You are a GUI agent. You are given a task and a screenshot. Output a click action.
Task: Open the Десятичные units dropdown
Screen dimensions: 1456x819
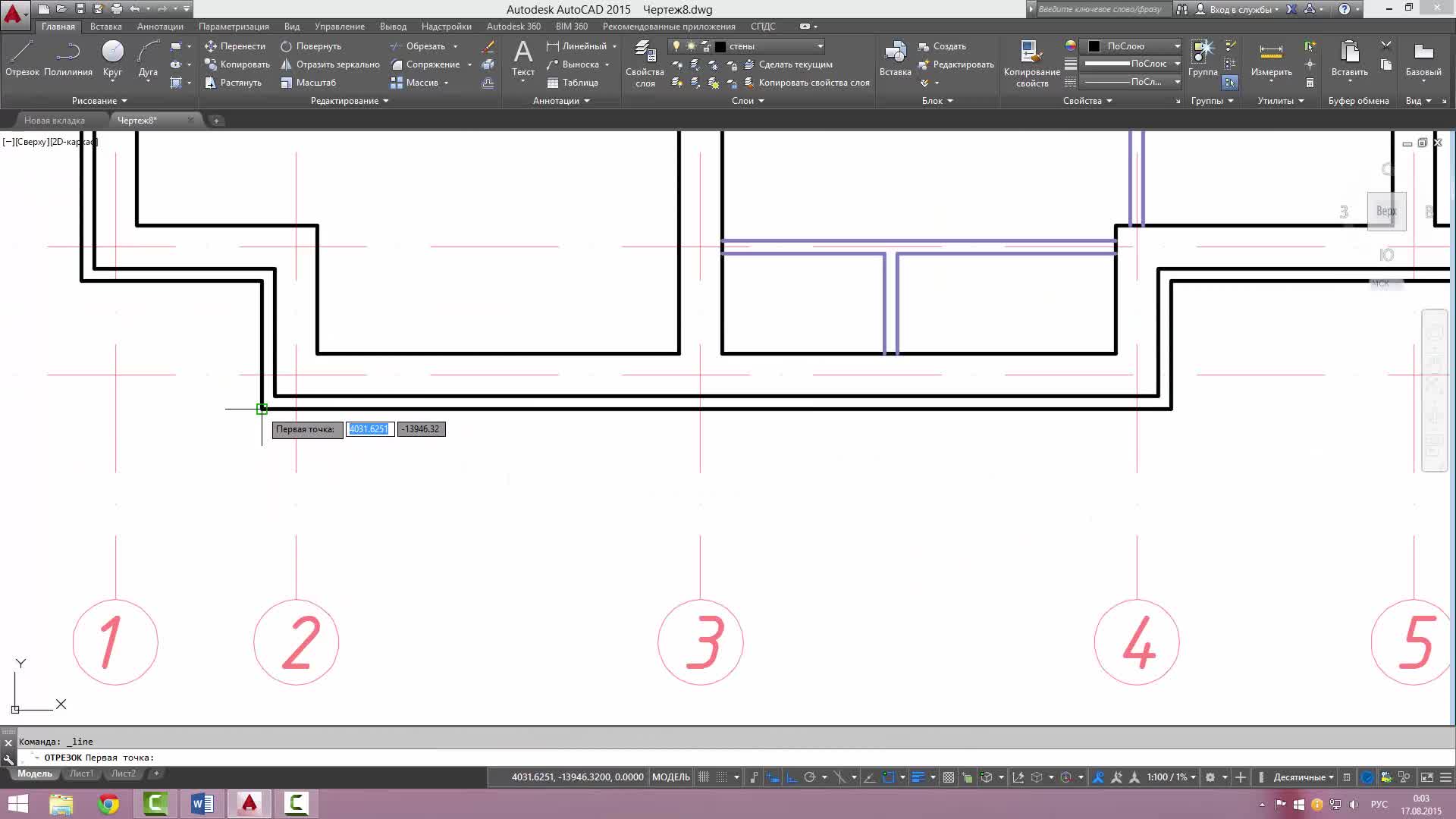point(1304,777)
